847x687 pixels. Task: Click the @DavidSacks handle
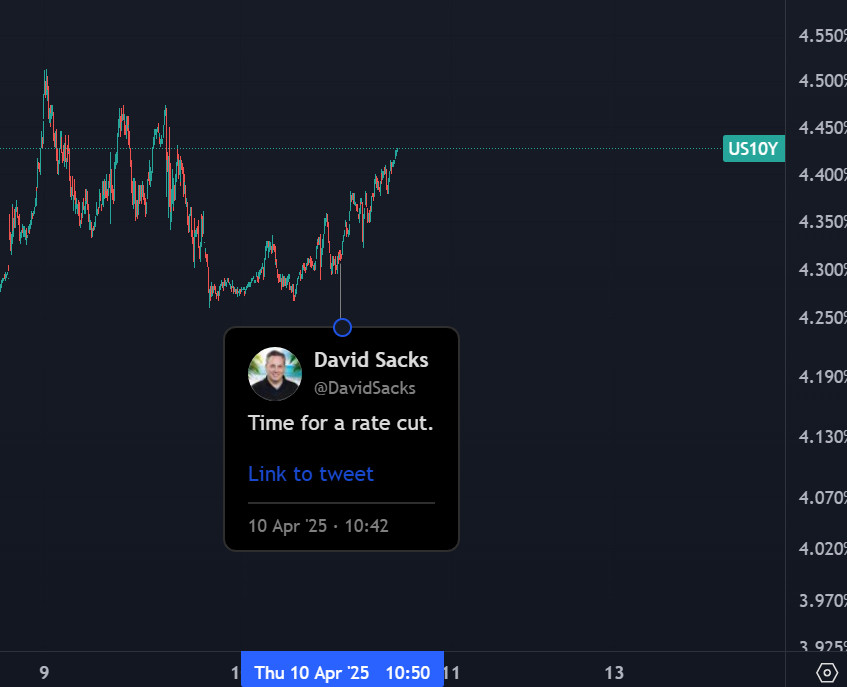[x=365, y=388]
